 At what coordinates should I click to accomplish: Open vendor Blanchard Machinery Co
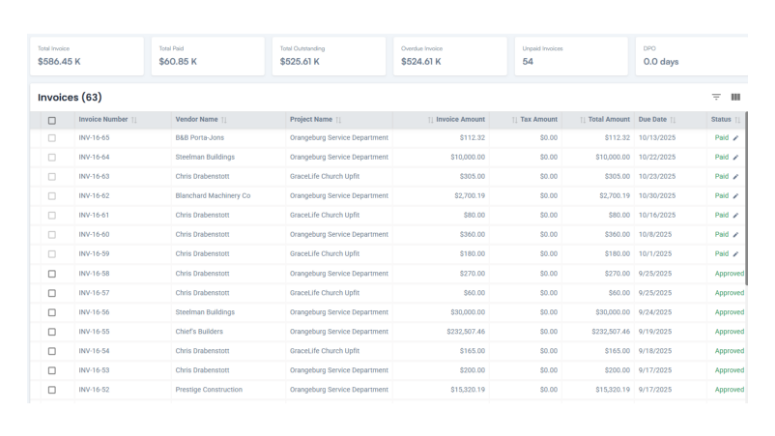[x=212, y=196]
